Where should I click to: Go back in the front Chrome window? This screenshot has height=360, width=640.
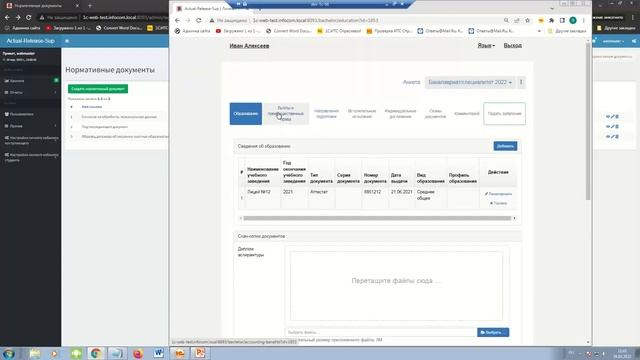coord(177,20)
